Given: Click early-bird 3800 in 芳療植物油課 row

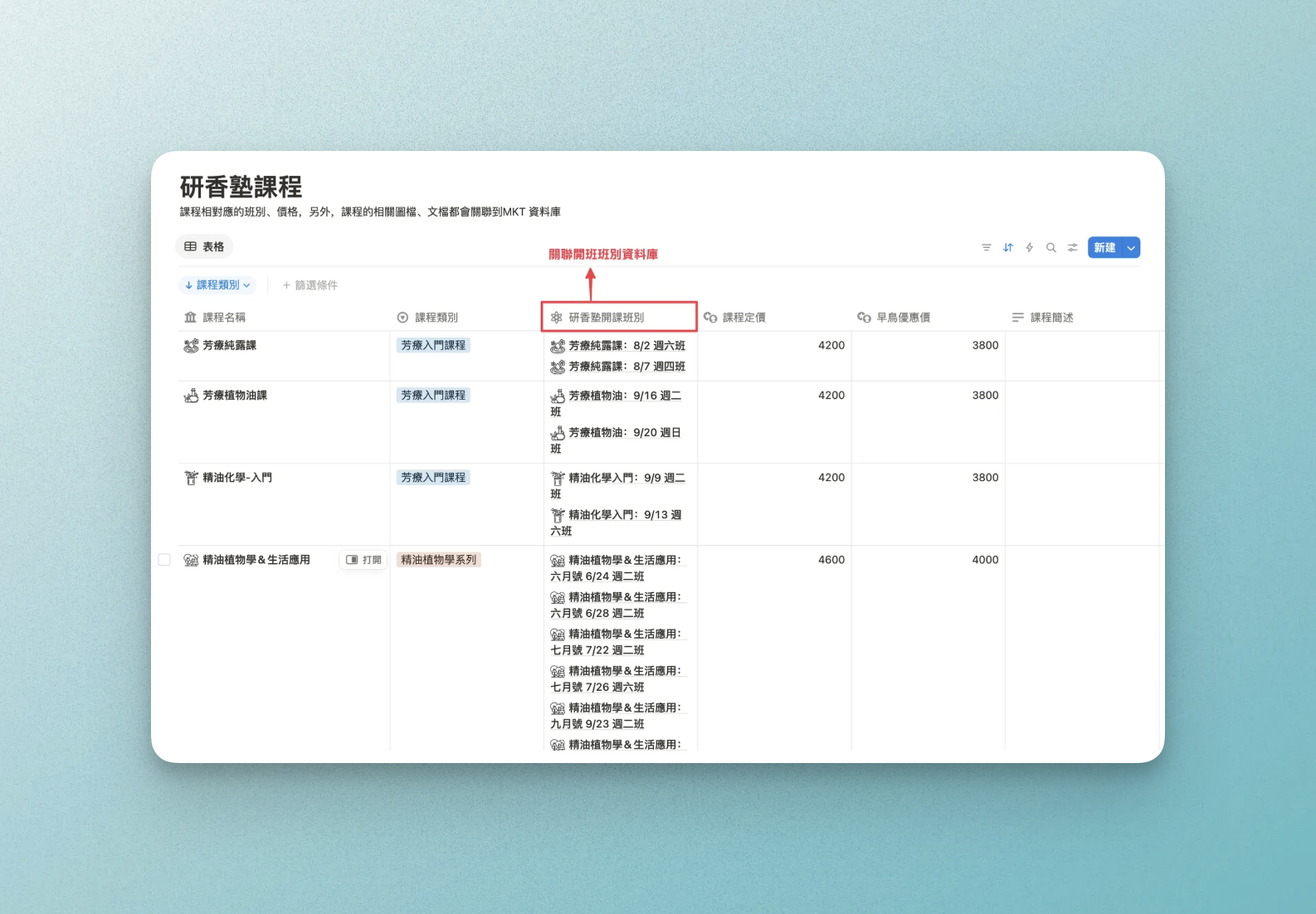Looking at the screenshot, I should [x=985, y=395].
